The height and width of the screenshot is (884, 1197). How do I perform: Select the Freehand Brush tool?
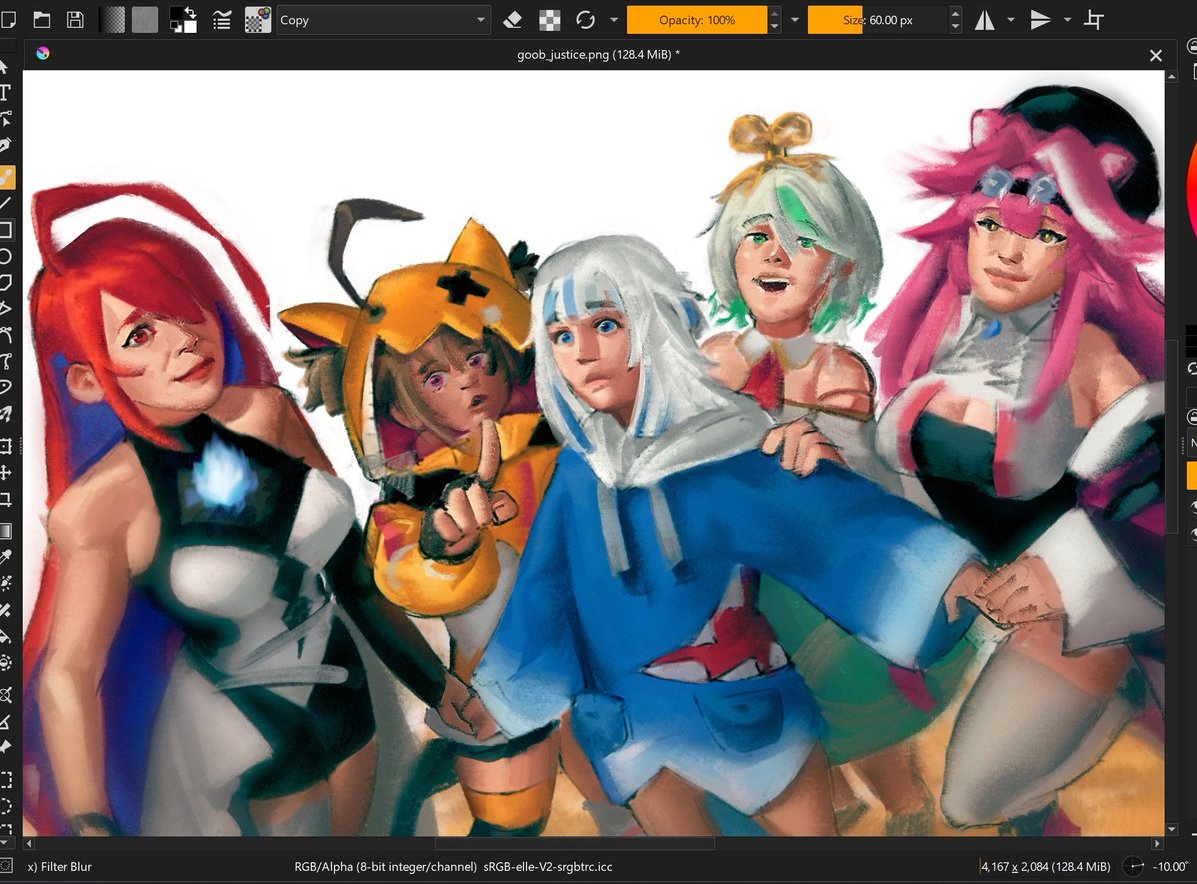tap(7, 177)
